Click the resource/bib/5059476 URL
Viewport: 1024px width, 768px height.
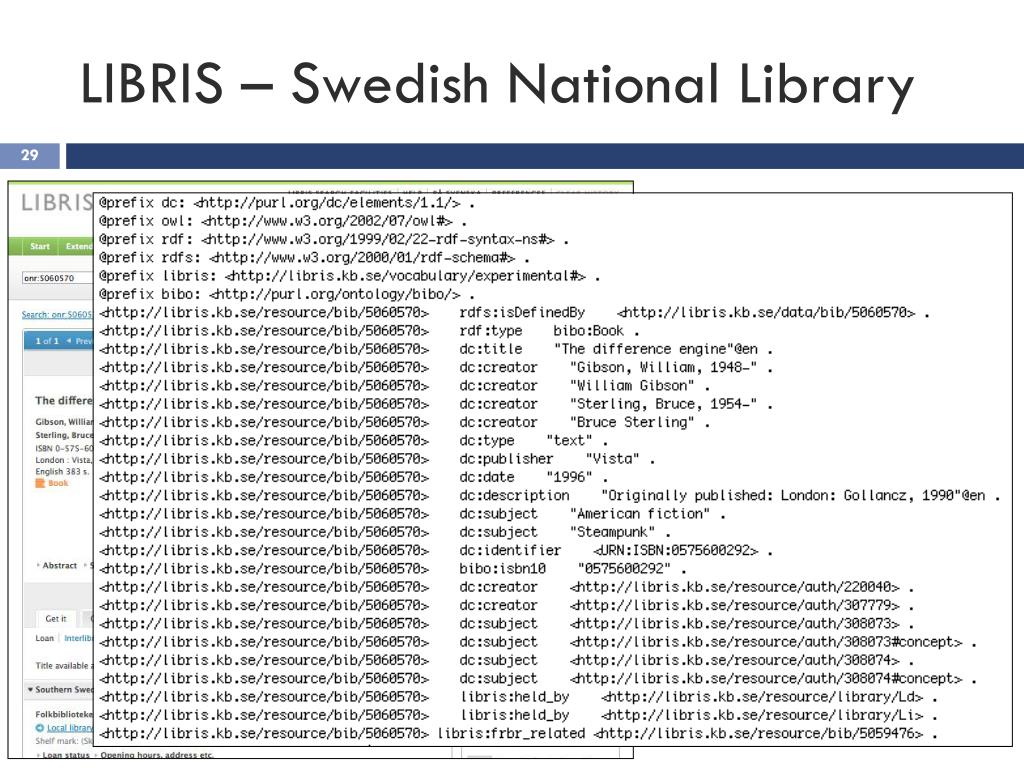758,733
